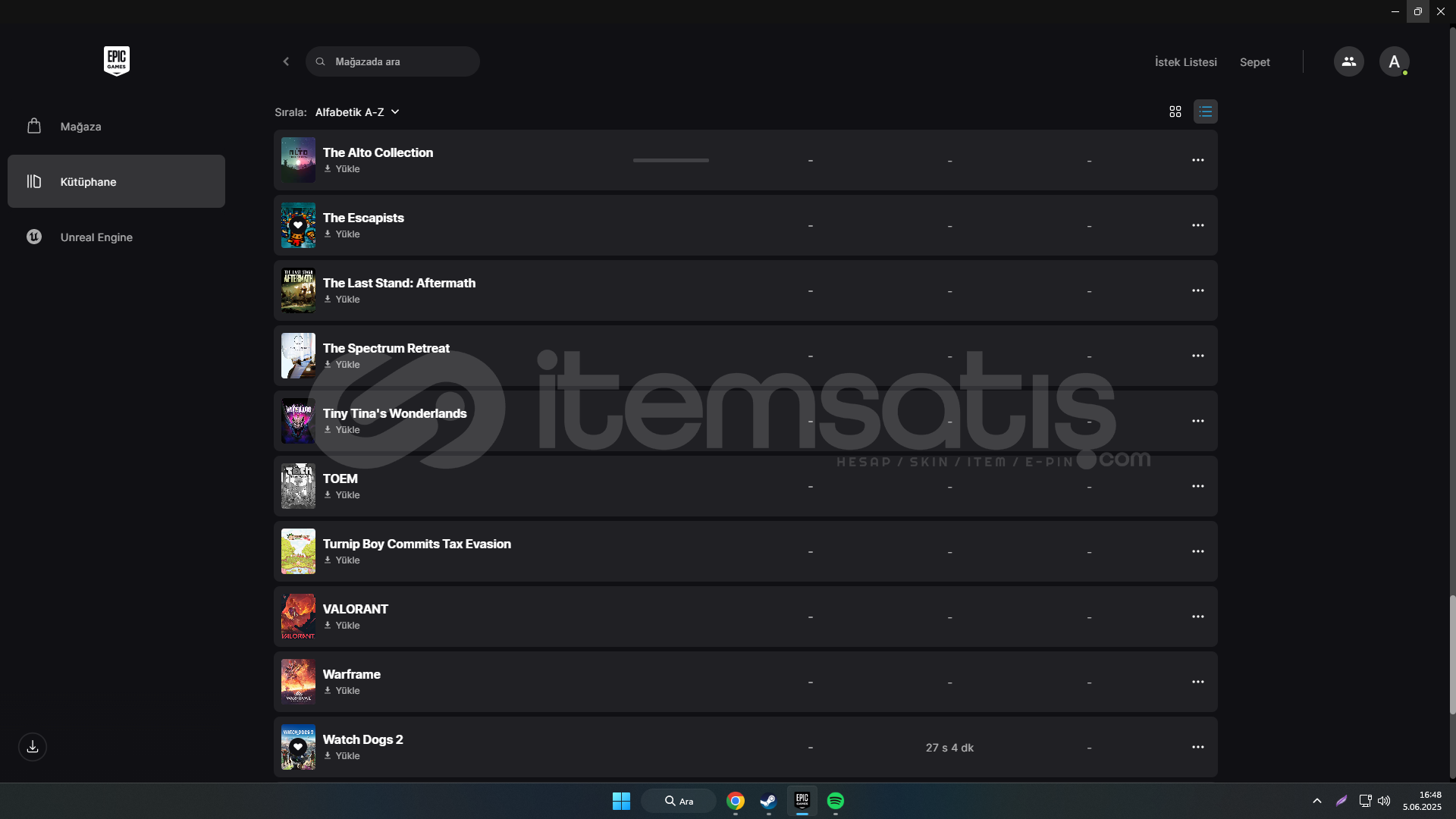Install The Alto Collection via Yükle

(342, 169)
